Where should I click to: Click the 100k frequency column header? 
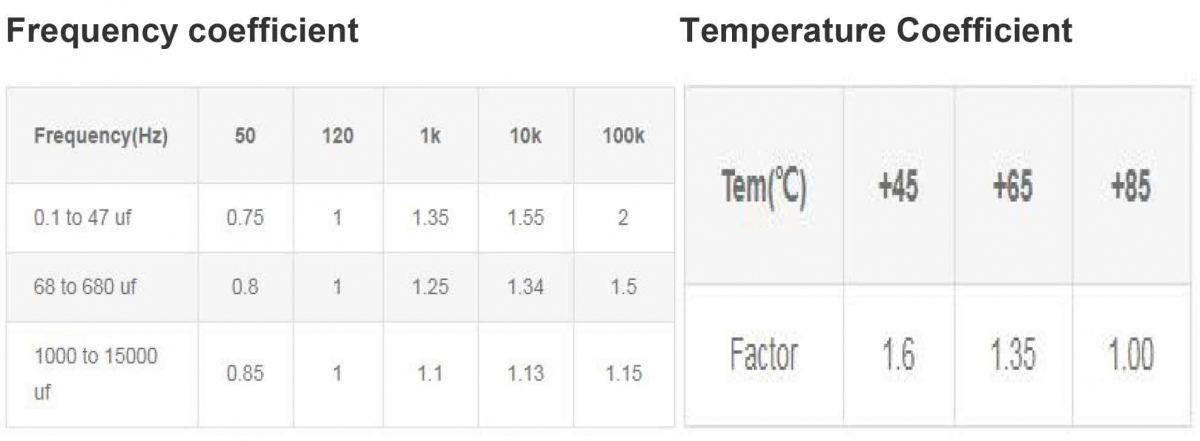click(x=623, y=136)
